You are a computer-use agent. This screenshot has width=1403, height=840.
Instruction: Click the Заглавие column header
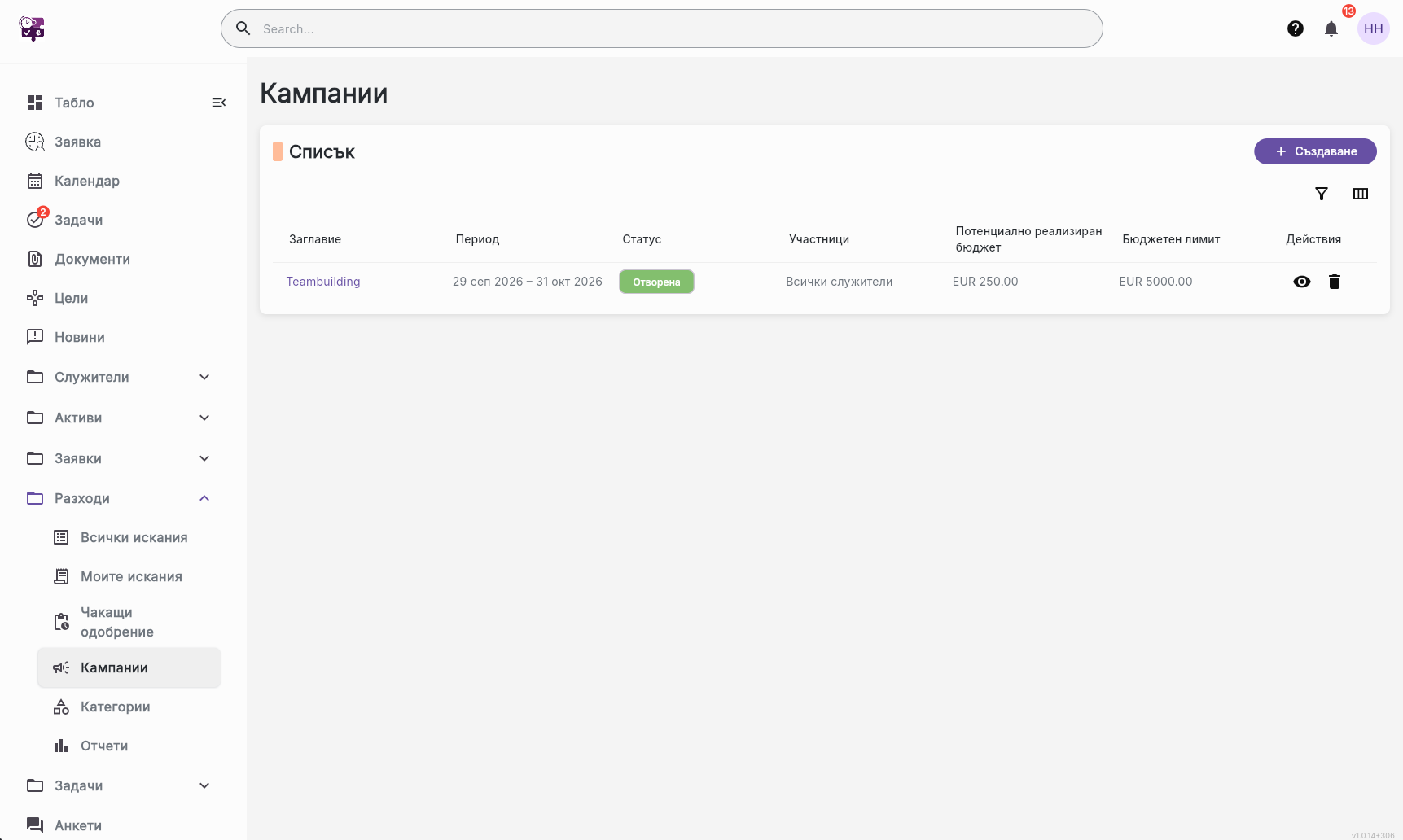pyautogui.click(x=315, y=239)
